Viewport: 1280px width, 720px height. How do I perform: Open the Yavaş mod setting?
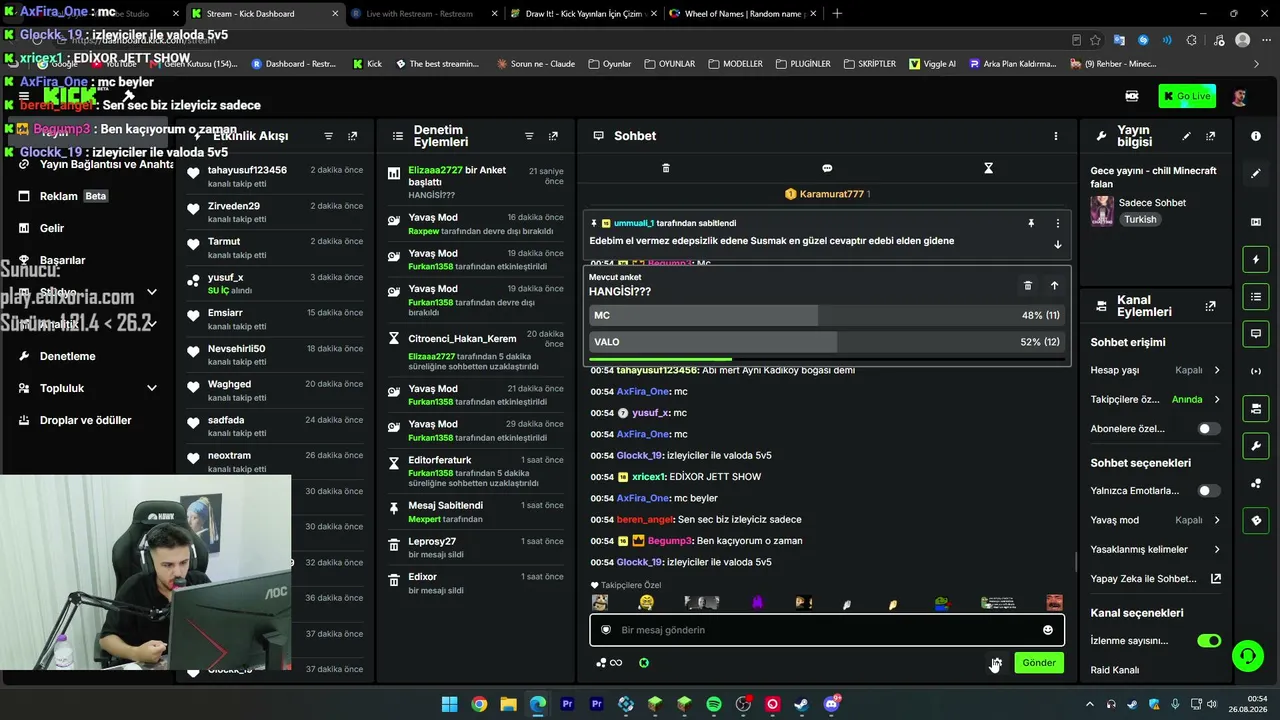pos(1155,520)
